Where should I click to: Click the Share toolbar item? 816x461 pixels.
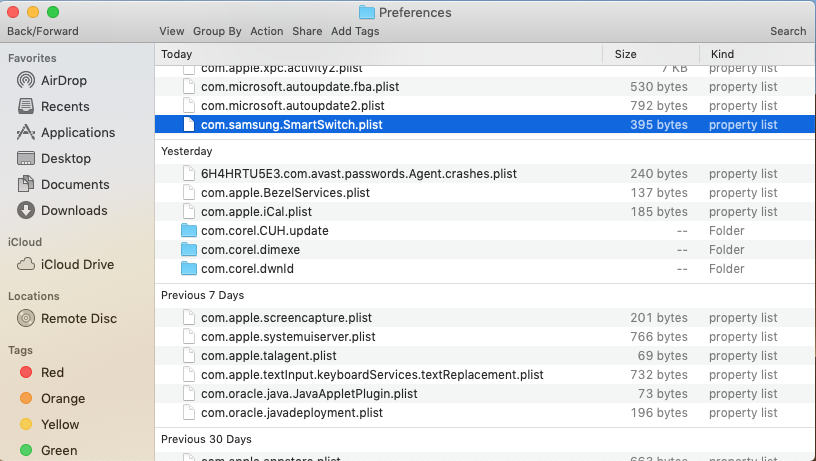point(307,31)
